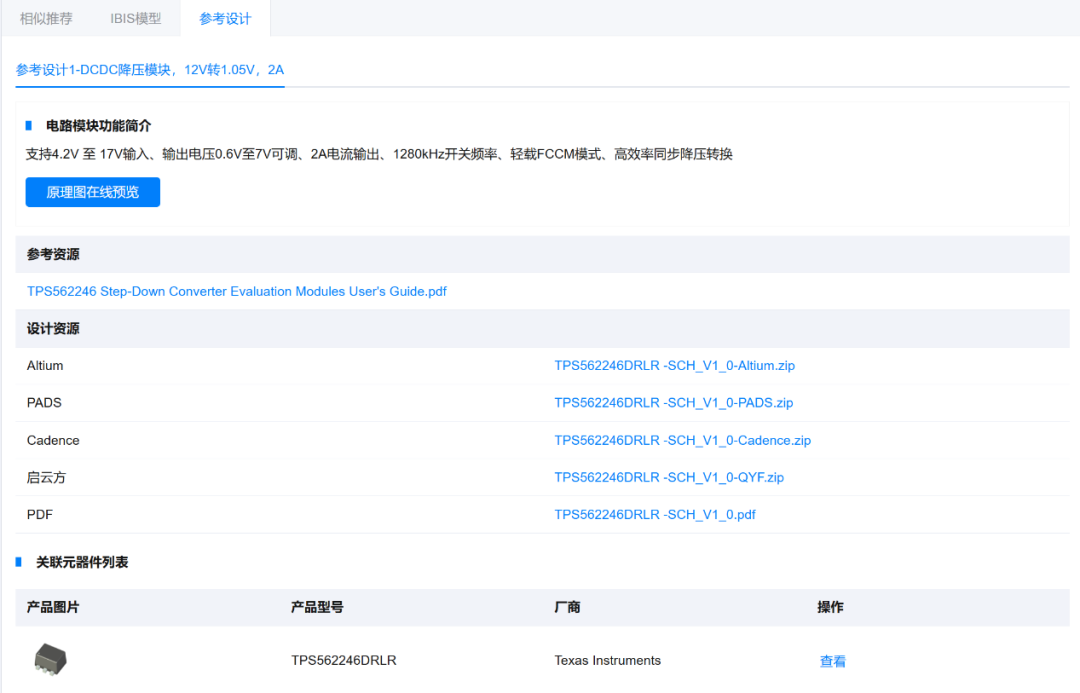This screenshot has width=1080, height=693.
Task: Click the 原理图在线预览 button
Action: (93, 192)
